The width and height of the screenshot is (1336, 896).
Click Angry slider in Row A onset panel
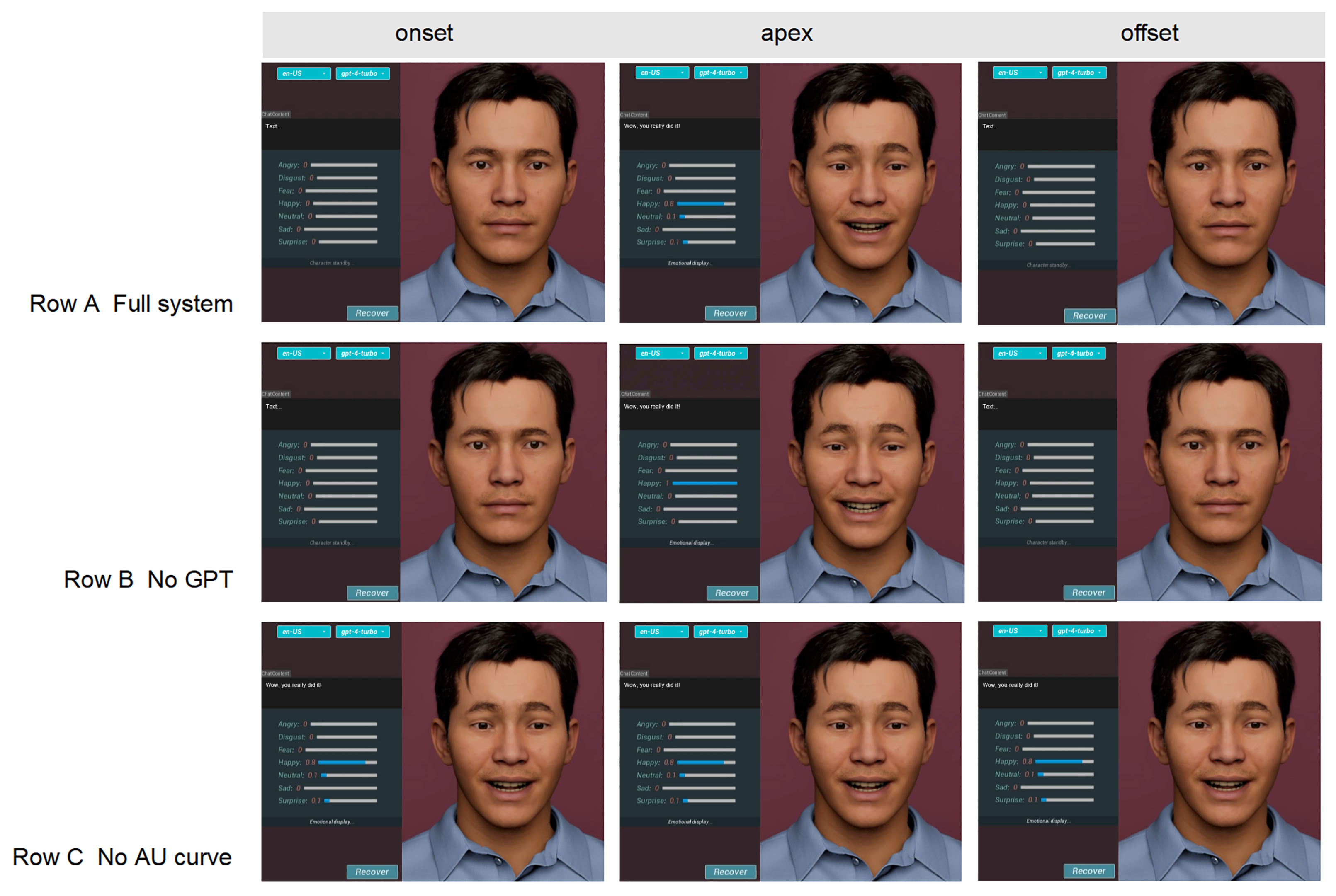(x=344, y=165)
